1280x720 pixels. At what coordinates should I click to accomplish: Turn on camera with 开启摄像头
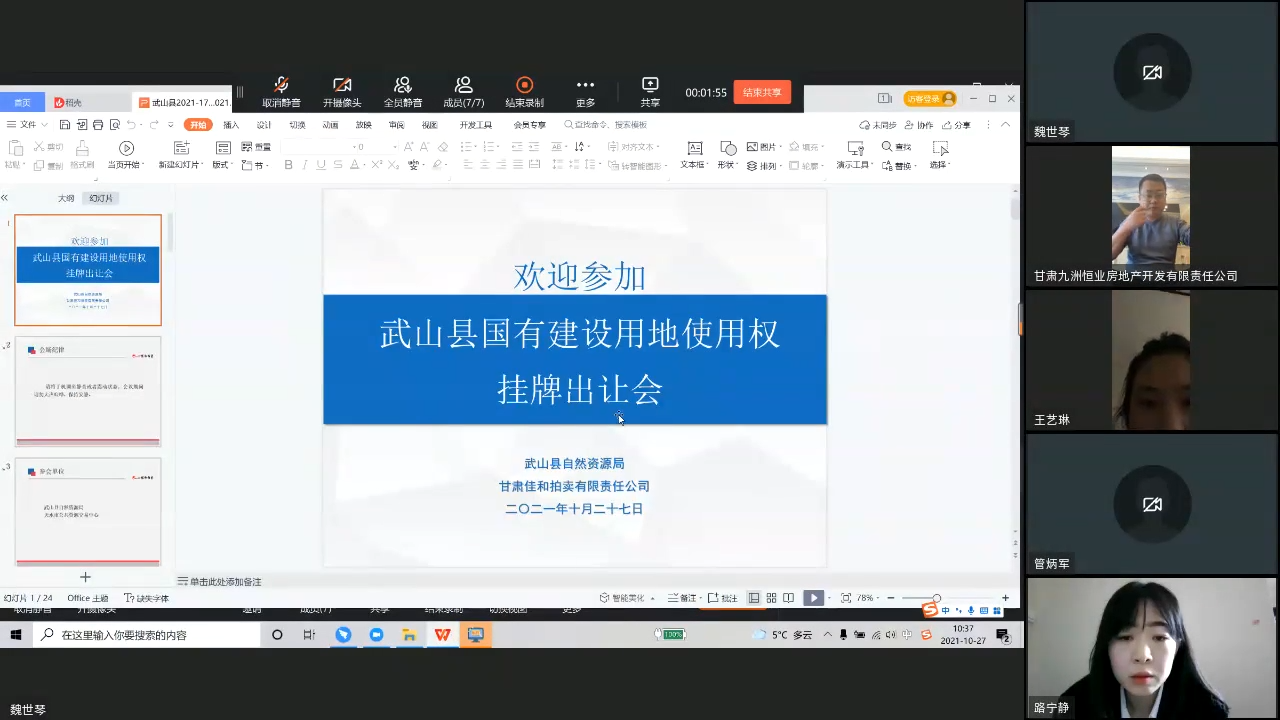click(342, 86)
